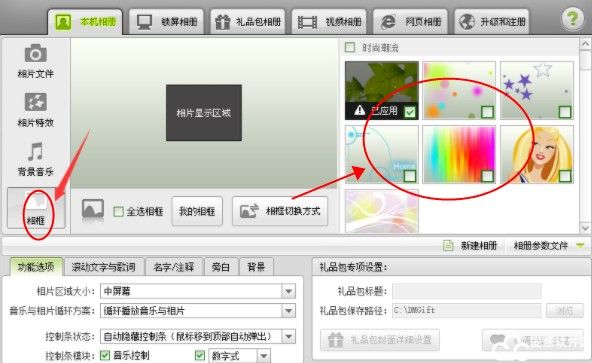Click the 新建相册 document icon
This screenshot has height=363, width=592.
[x=448, y=246]
